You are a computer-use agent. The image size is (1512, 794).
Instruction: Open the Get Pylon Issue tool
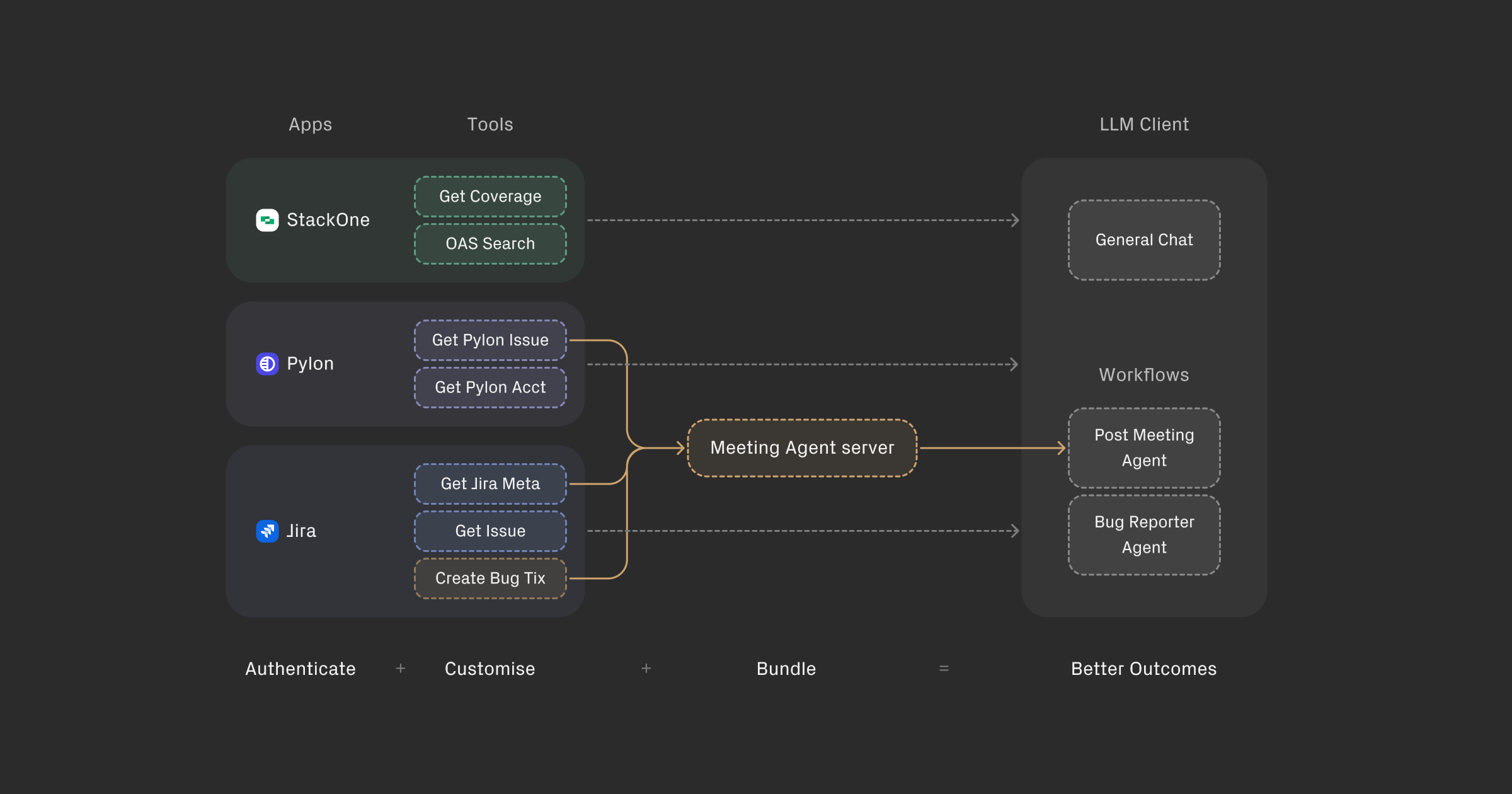tap(490, 340)
